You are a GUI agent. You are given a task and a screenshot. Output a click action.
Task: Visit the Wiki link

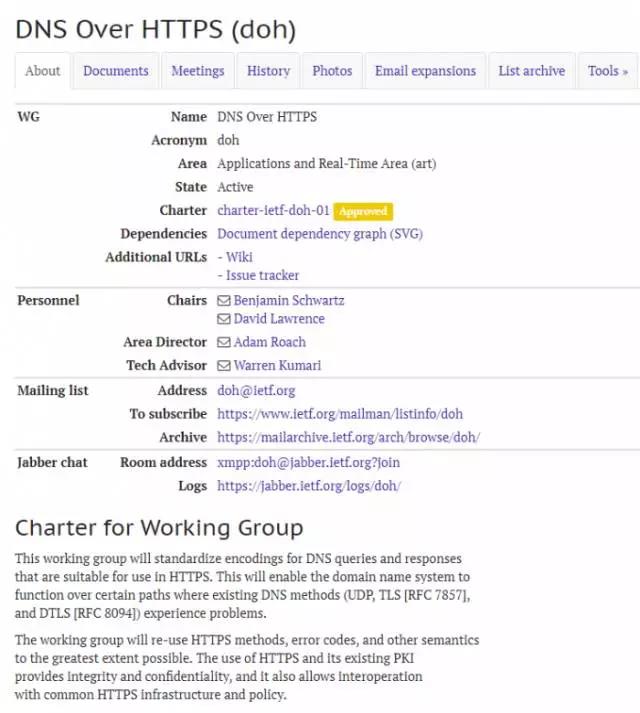pos(239,257)
